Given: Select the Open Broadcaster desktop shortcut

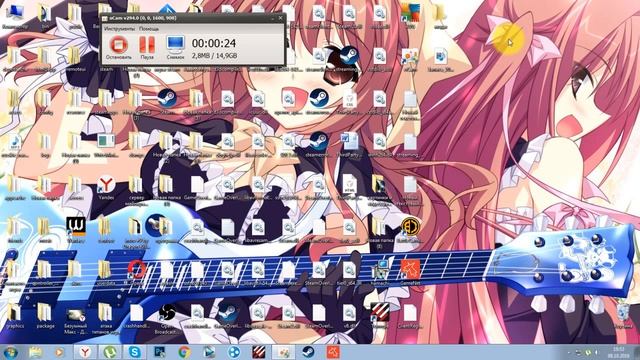Looking at the screenshot, I should 167,318.
